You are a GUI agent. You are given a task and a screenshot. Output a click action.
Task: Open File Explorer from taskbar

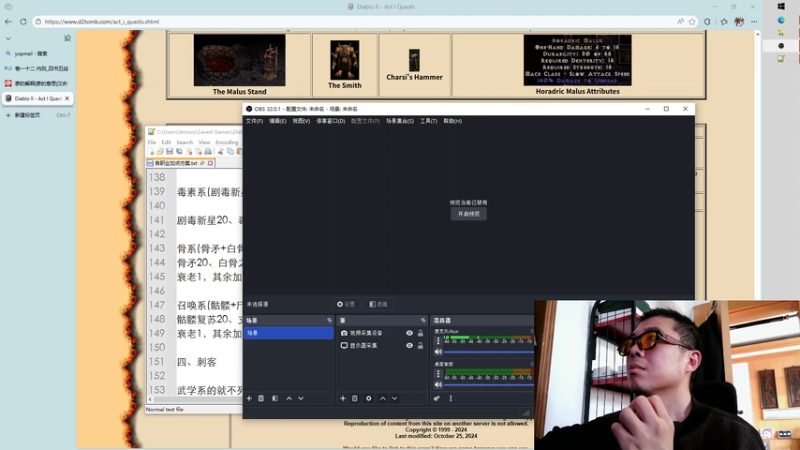point(781,33)
